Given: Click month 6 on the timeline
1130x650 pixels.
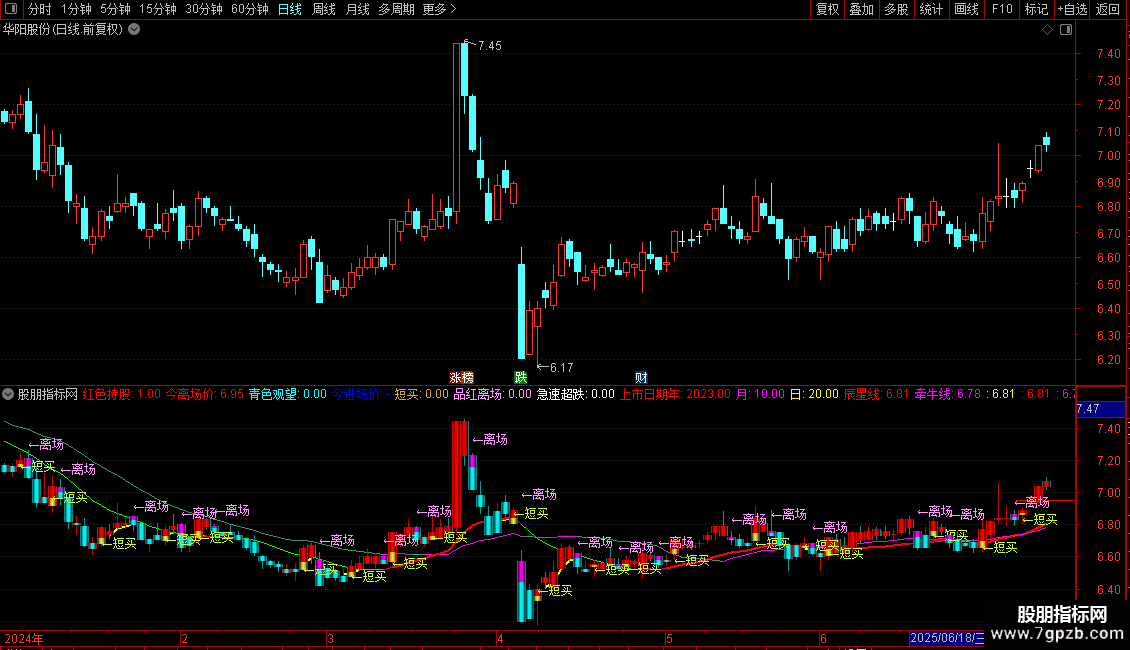Looking at the screenshot, I should [x=822, y=638].
